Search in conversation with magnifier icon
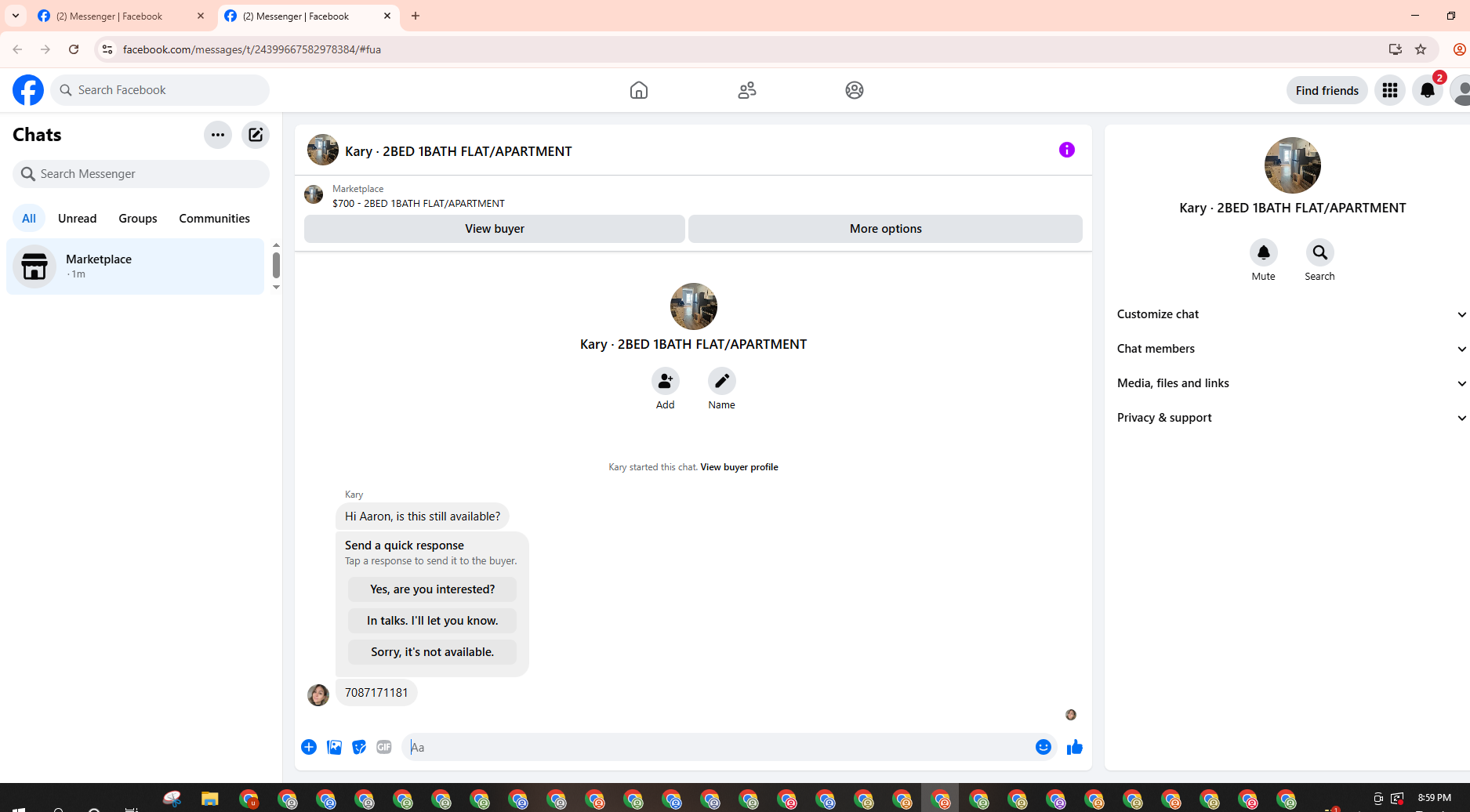This screenshot has height=812, width=1470. (x=1320, y=252)
